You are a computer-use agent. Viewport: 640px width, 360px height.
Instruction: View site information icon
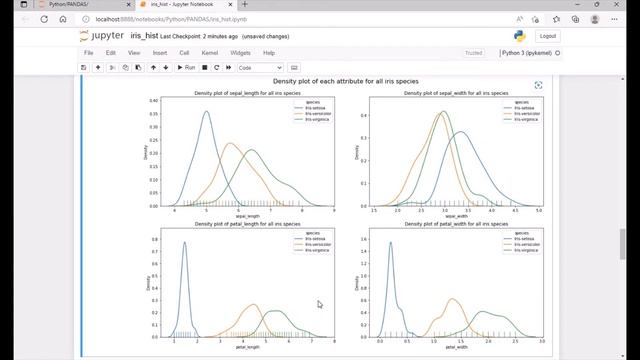[86, 19]
